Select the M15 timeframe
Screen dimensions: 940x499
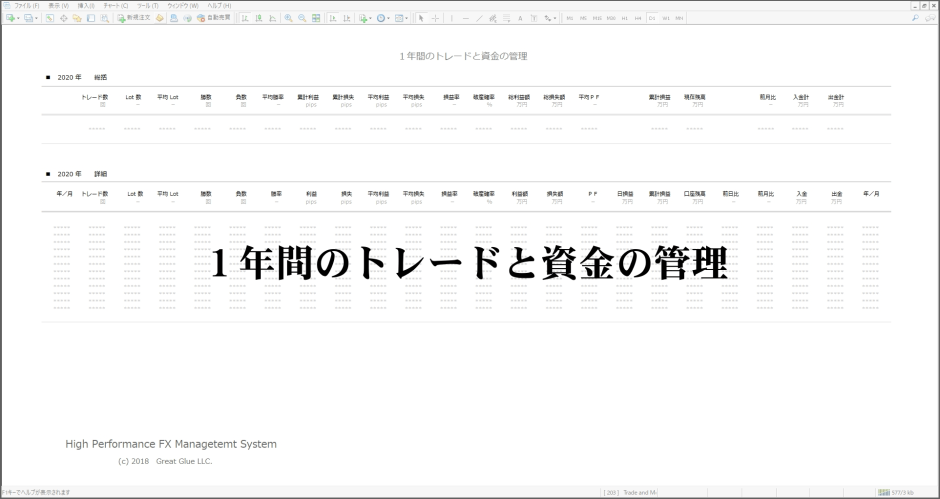(597, 18)
